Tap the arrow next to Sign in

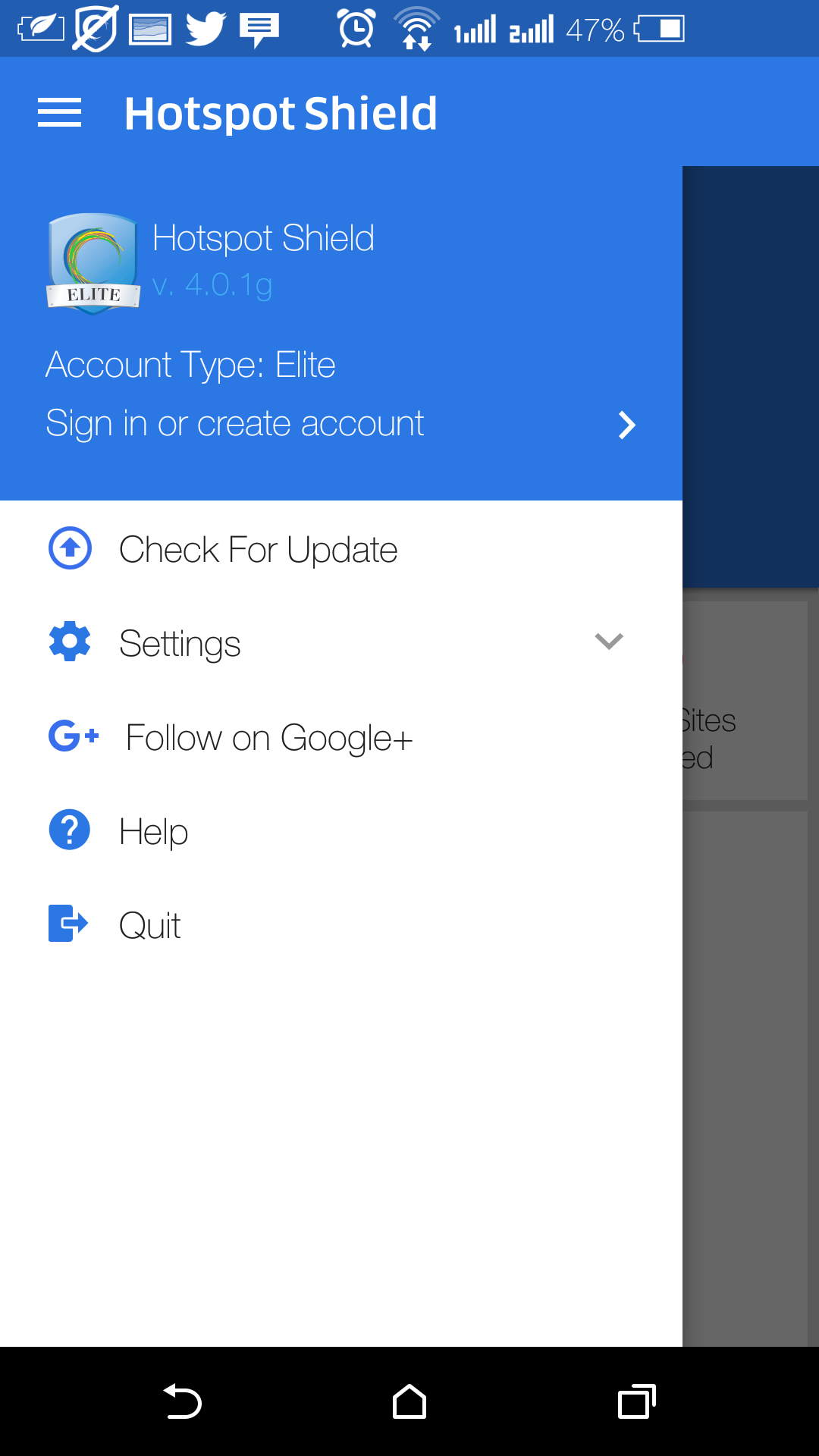tap(626, 425)
